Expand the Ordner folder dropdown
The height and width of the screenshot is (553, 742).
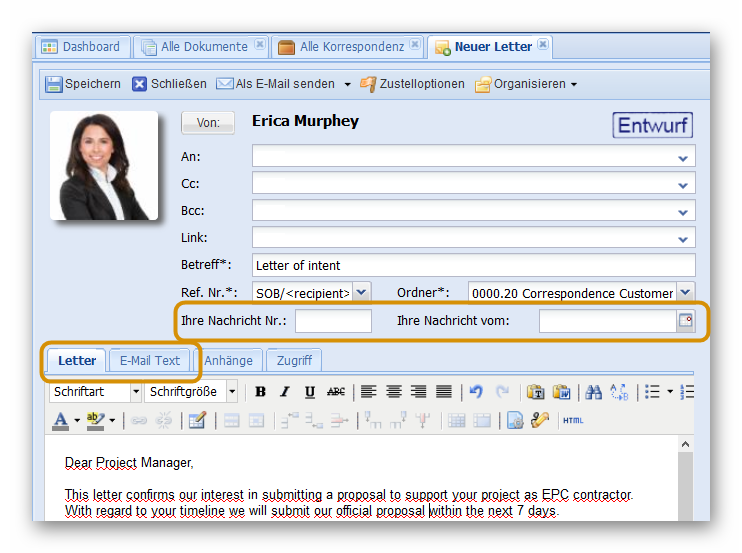(685, 293)
